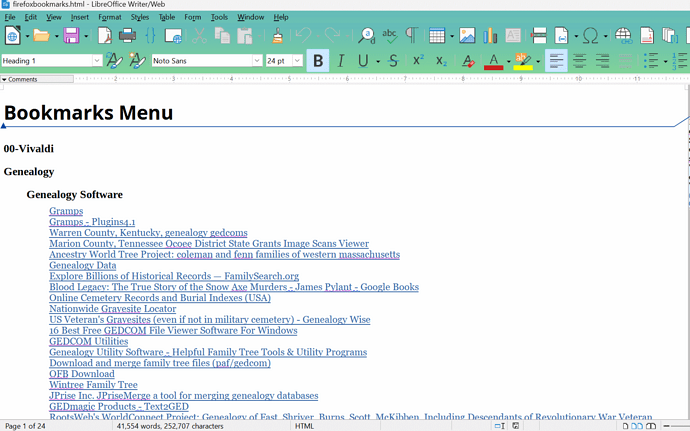Align text right
Screen dimensions: 690x431
click(x=602, y=61)
